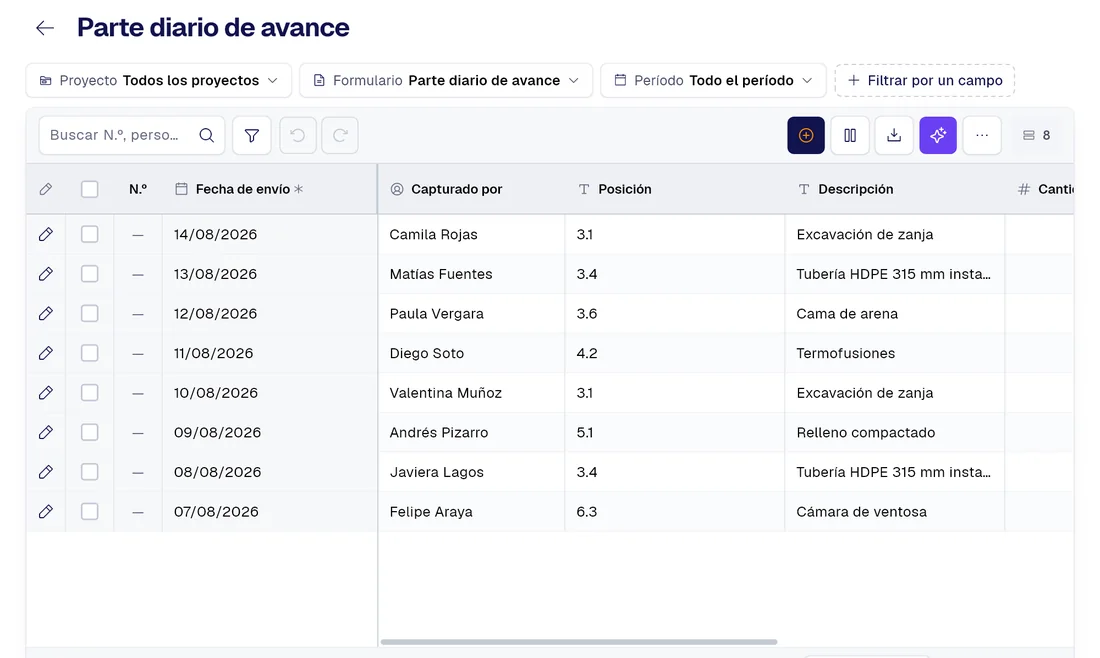
Task: Open the Proyecto dropdown filter
Action: tap(159, 81)
